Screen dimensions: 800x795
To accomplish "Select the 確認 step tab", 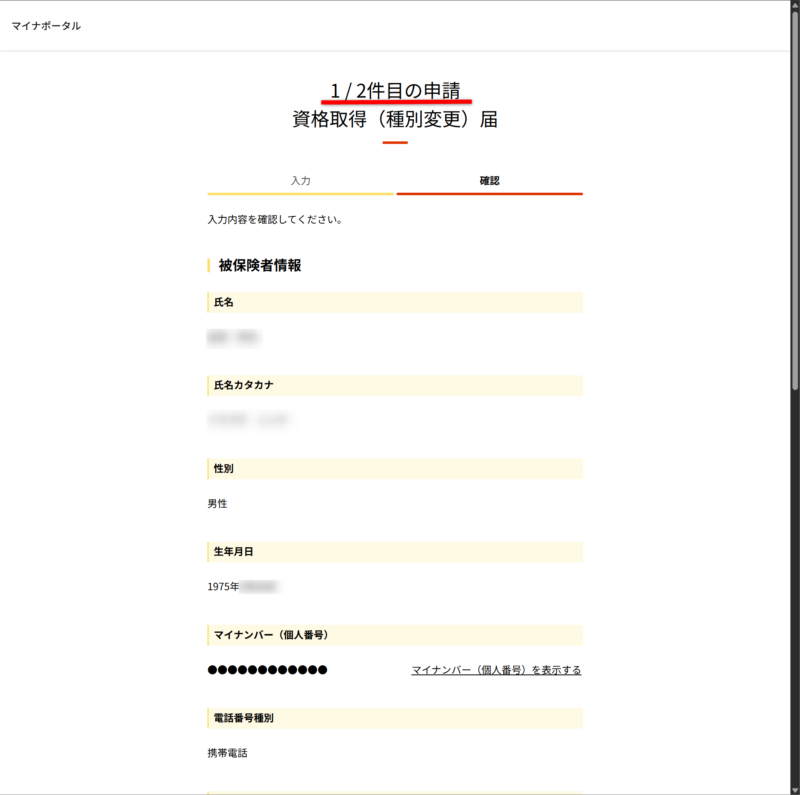I will click(x=489, y=181).
